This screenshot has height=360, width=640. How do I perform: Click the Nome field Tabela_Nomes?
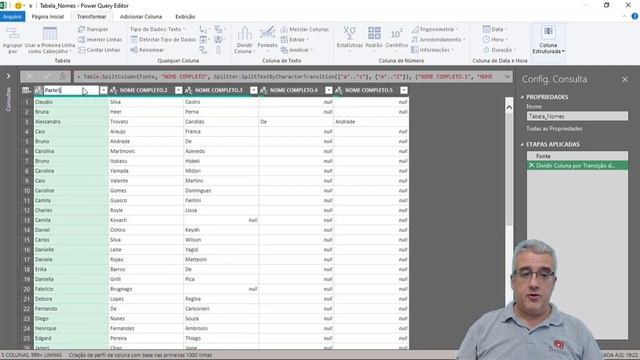click(577, 116)
